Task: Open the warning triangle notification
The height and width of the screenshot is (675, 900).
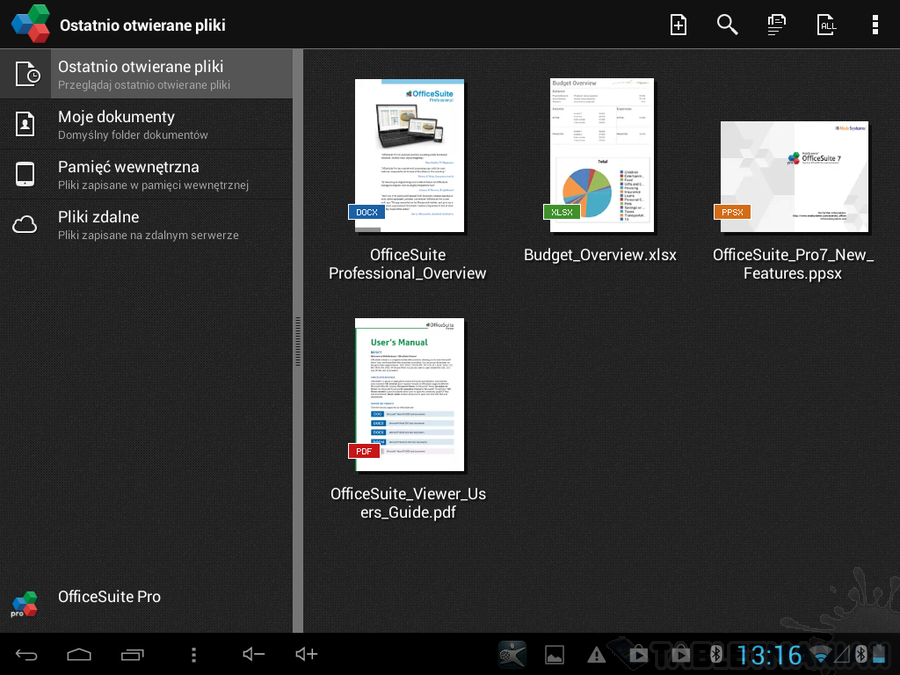Action: coord(596,655)
